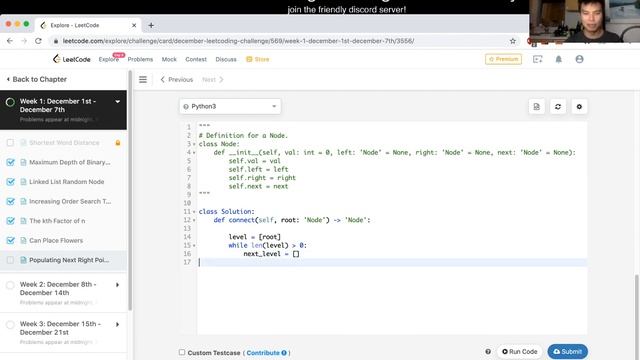
Task: Fold code at line 12 def connect
Action: (x=194, y=220)
